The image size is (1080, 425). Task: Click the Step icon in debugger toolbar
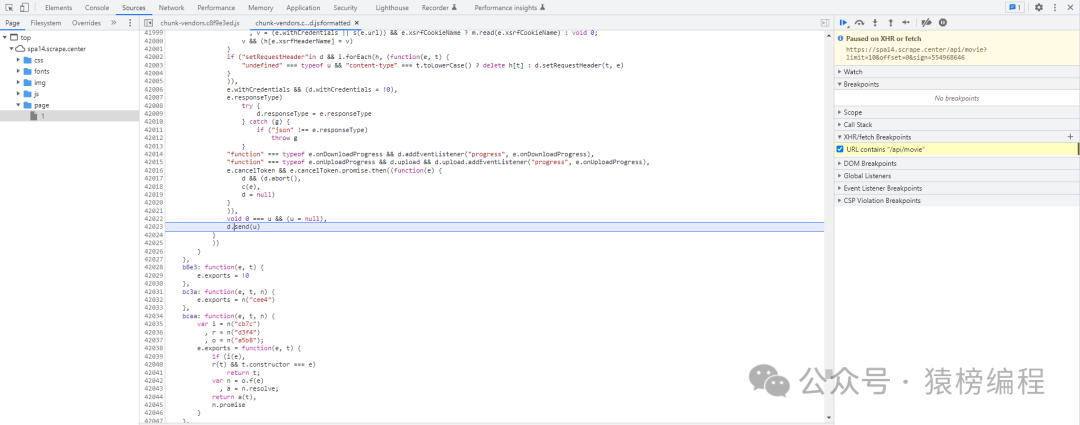(x=906, y=23)
